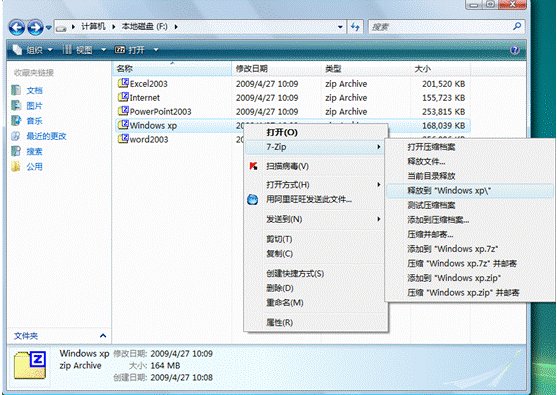The width and height of the screenshot is (557, 395).
Task: Select the Windows xp zip file icon
Action: pos(123,125)
